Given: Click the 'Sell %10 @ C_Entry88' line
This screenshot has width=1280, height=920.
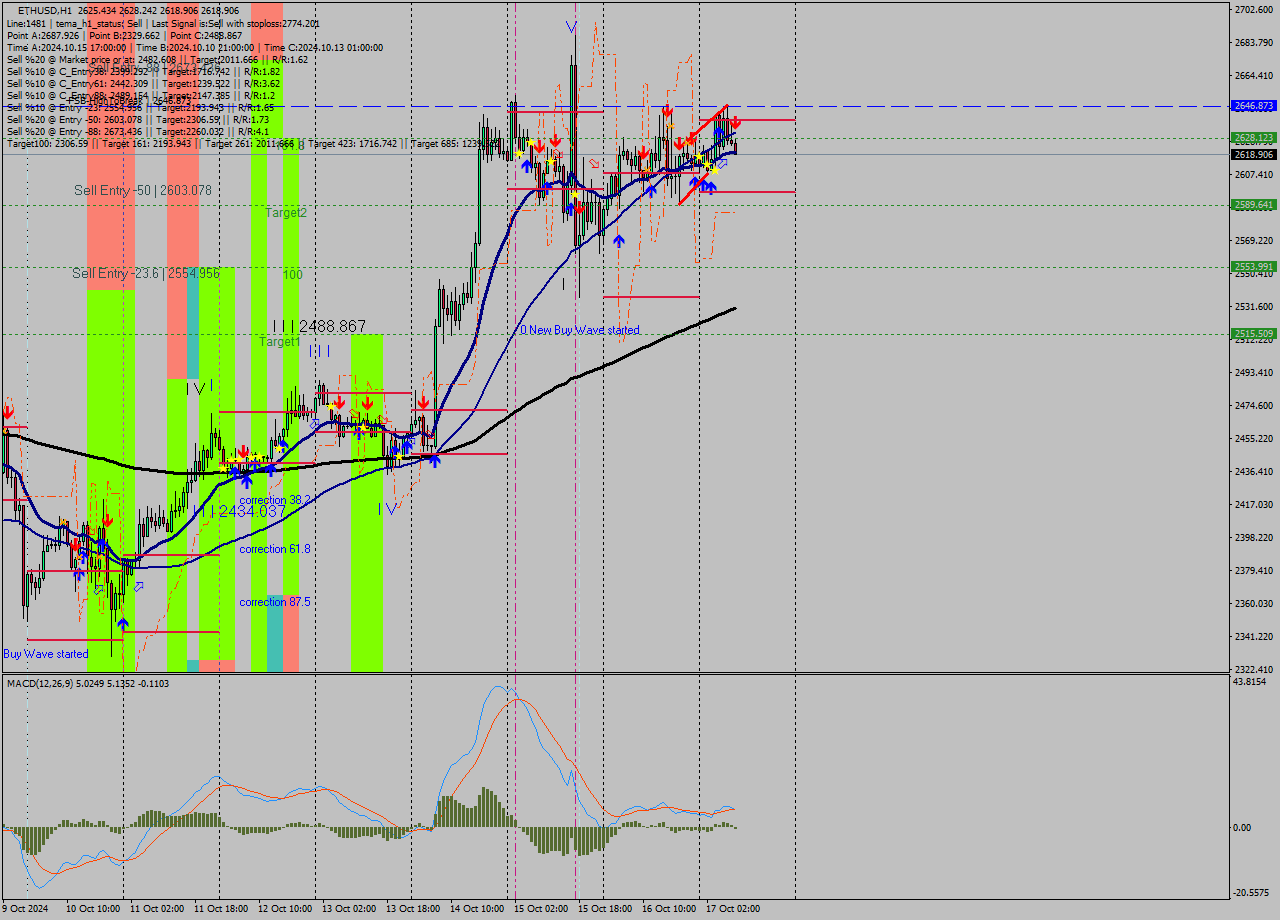Looking at the screenshot, I should tap(140, 95).
